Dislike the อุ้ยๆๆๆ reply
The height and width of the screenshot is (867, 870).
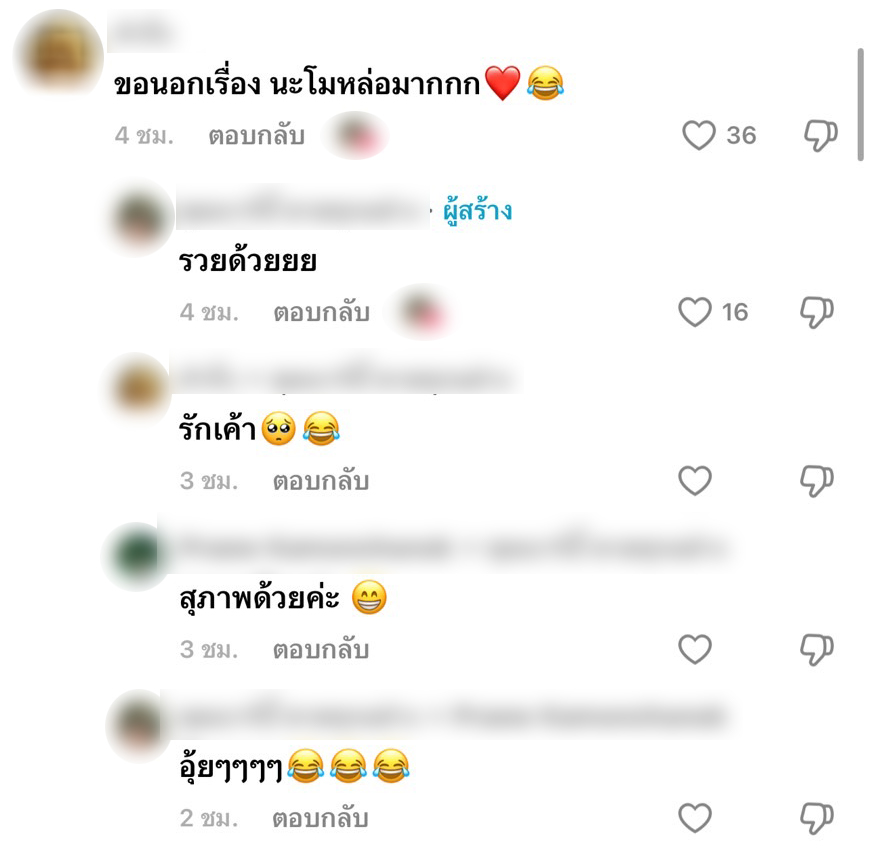[x=817, y=818]
